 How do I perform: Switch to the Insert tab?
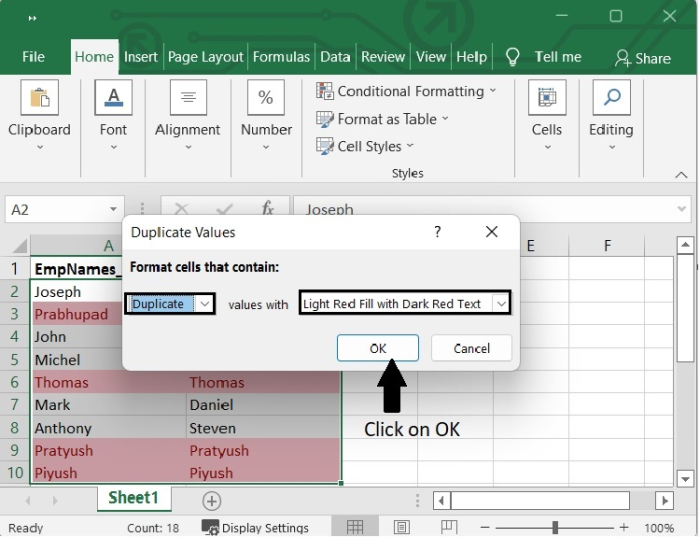click(x=140, y=57)
